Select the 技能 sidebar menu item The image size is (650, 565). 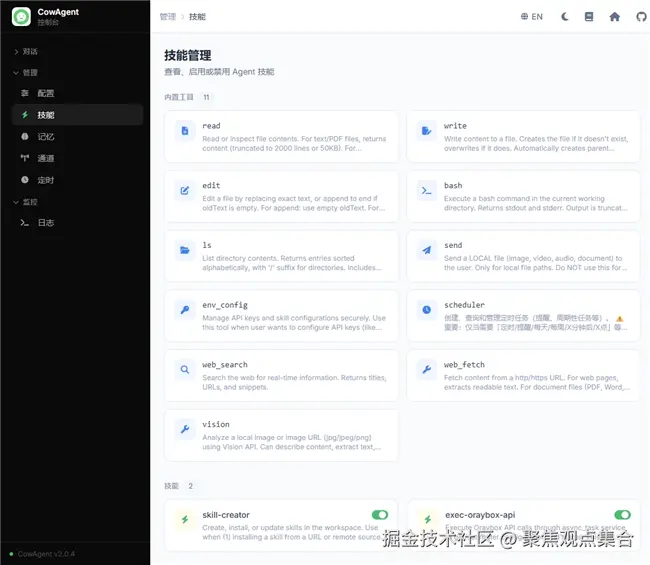click(77, 115)
